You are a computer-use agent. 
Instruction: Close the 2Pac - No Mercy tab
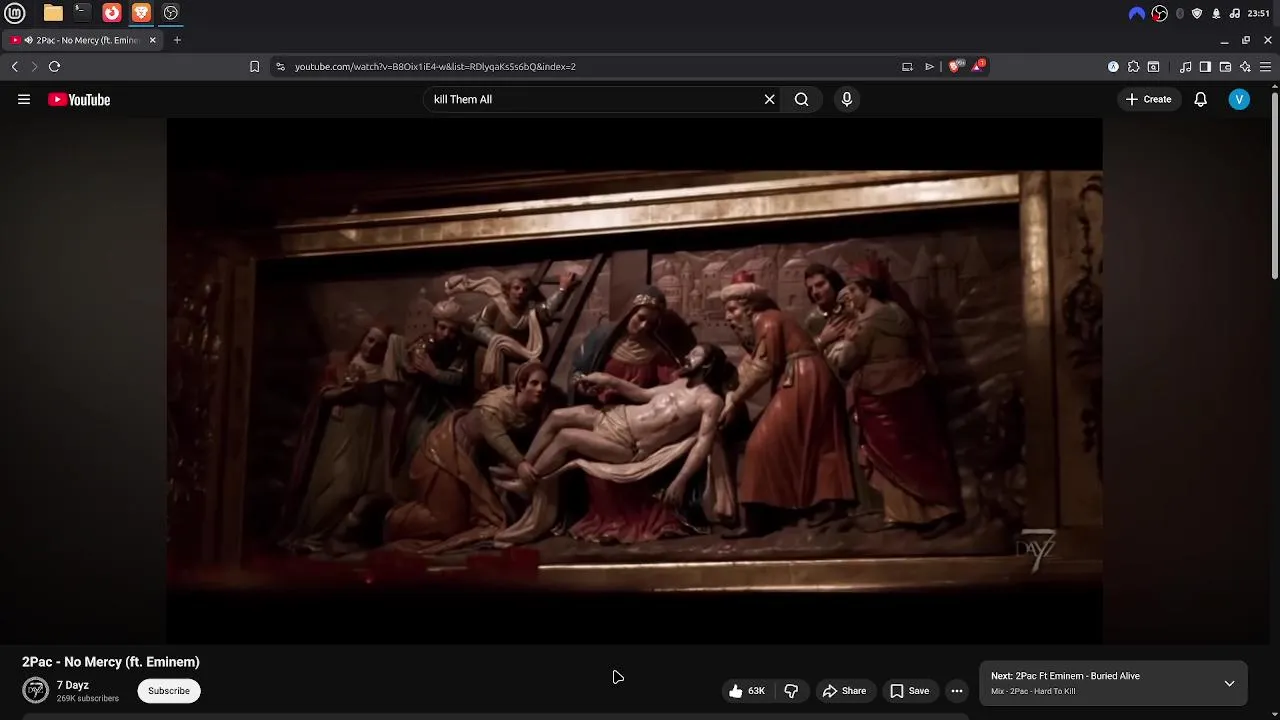coord(152,40)
